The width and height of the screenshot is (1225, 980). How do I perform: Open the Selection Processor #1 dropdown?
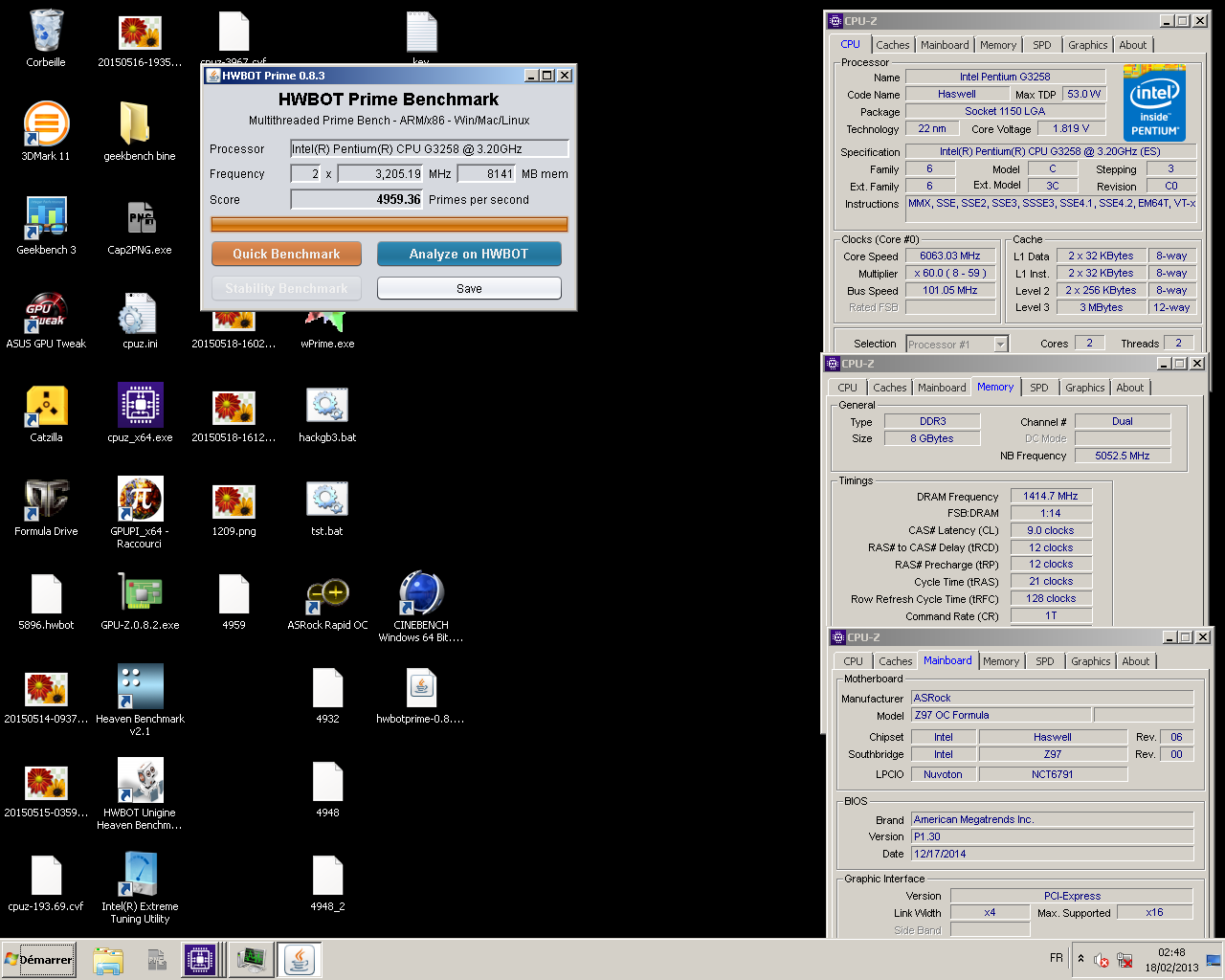point(956,344)
